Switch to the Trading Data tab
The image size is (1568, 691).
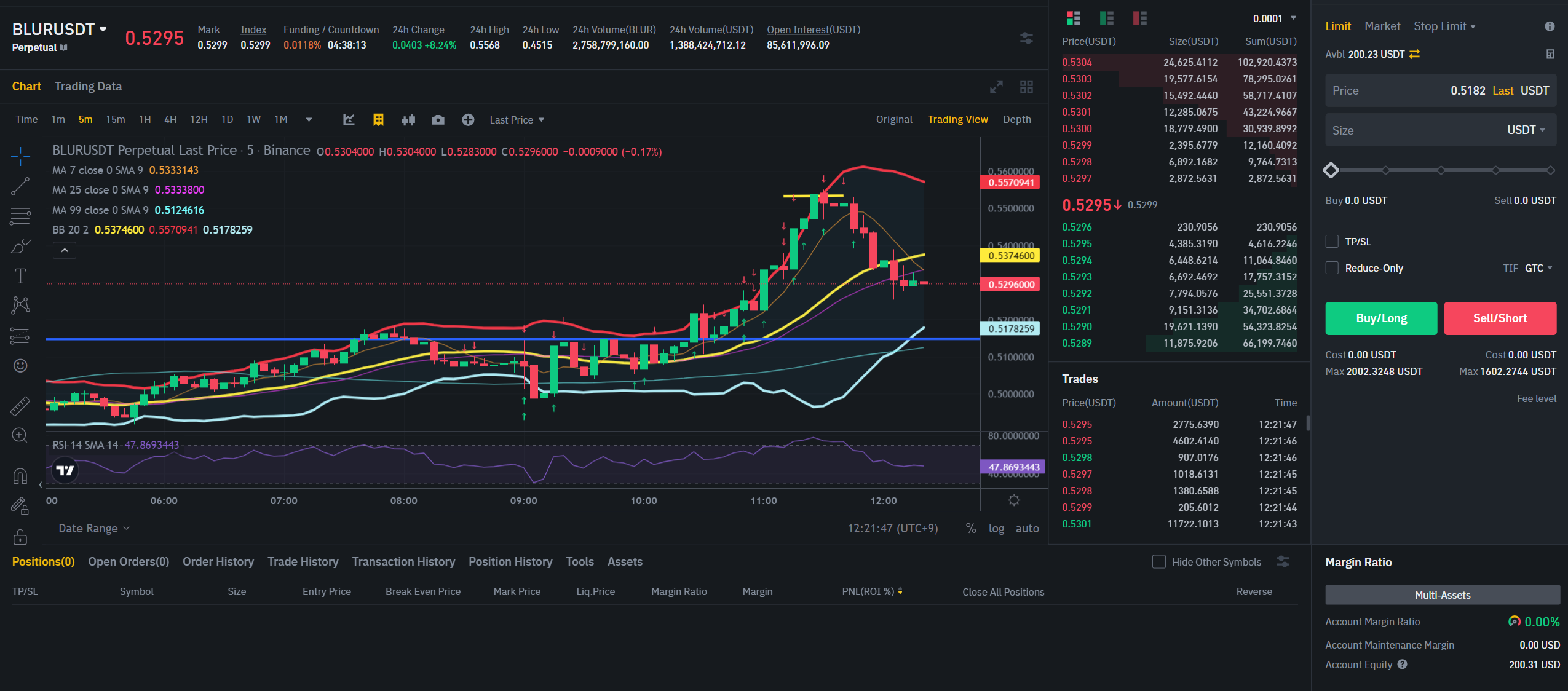pyautogui.click(x=88, y=87)
